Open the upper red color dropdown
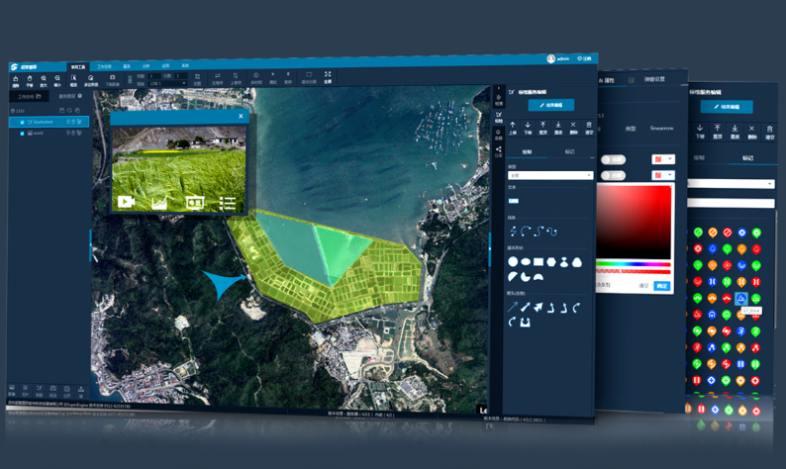Image resolution: width=786 pixels, height=469 pixels. [x=663, y=159]
